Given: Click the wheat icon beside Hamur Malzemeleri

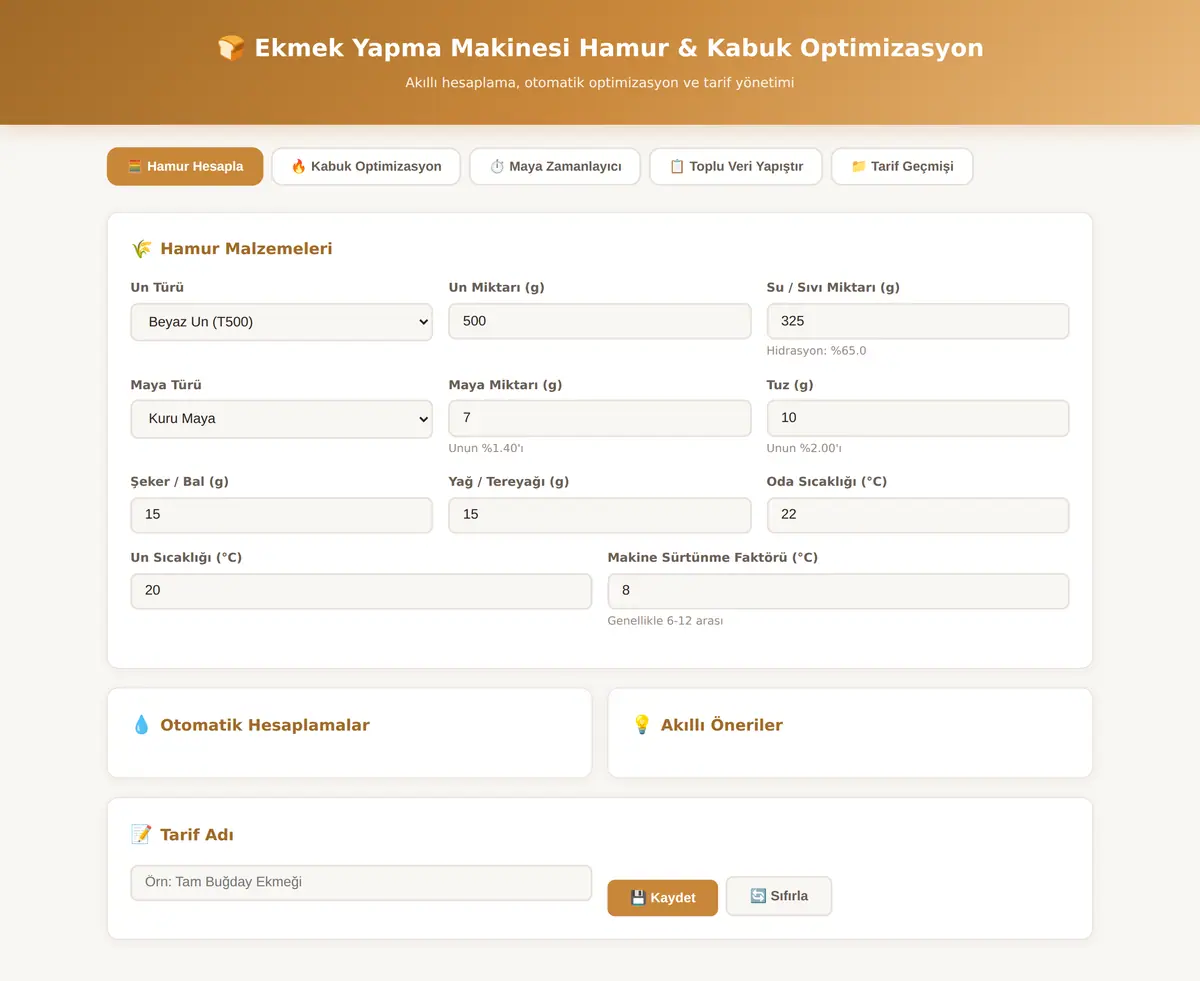Looking at the screenshot, I should point(141,249).
